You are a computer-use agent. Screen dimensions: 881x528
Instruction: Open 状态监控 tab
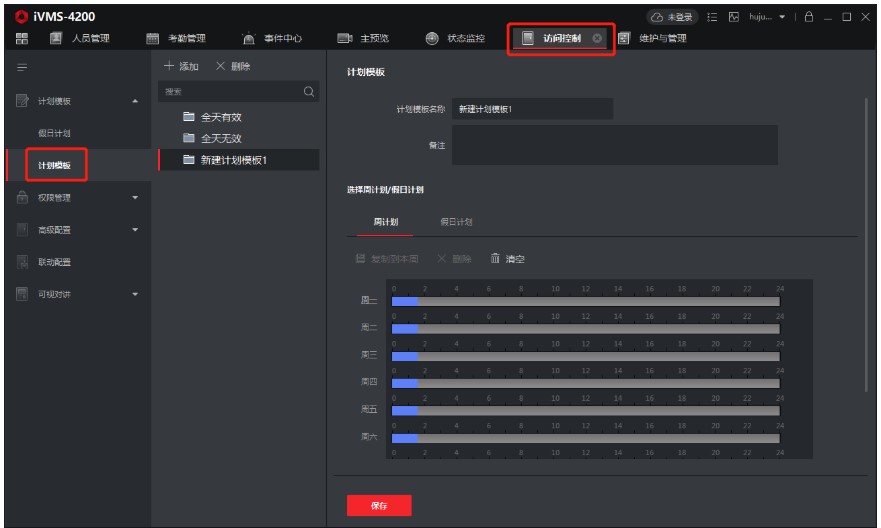(x=455, y=38)
